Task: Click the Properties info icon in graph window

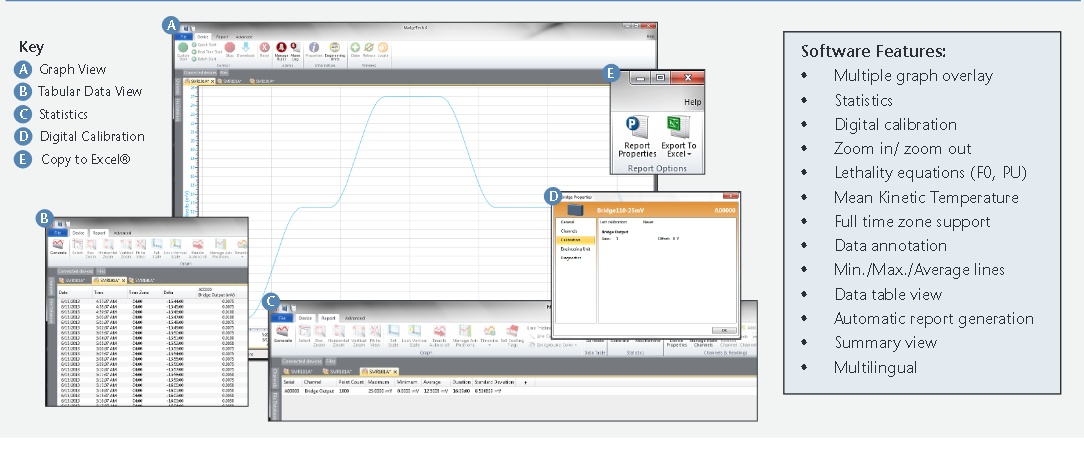Action: [x=314, y=46]
